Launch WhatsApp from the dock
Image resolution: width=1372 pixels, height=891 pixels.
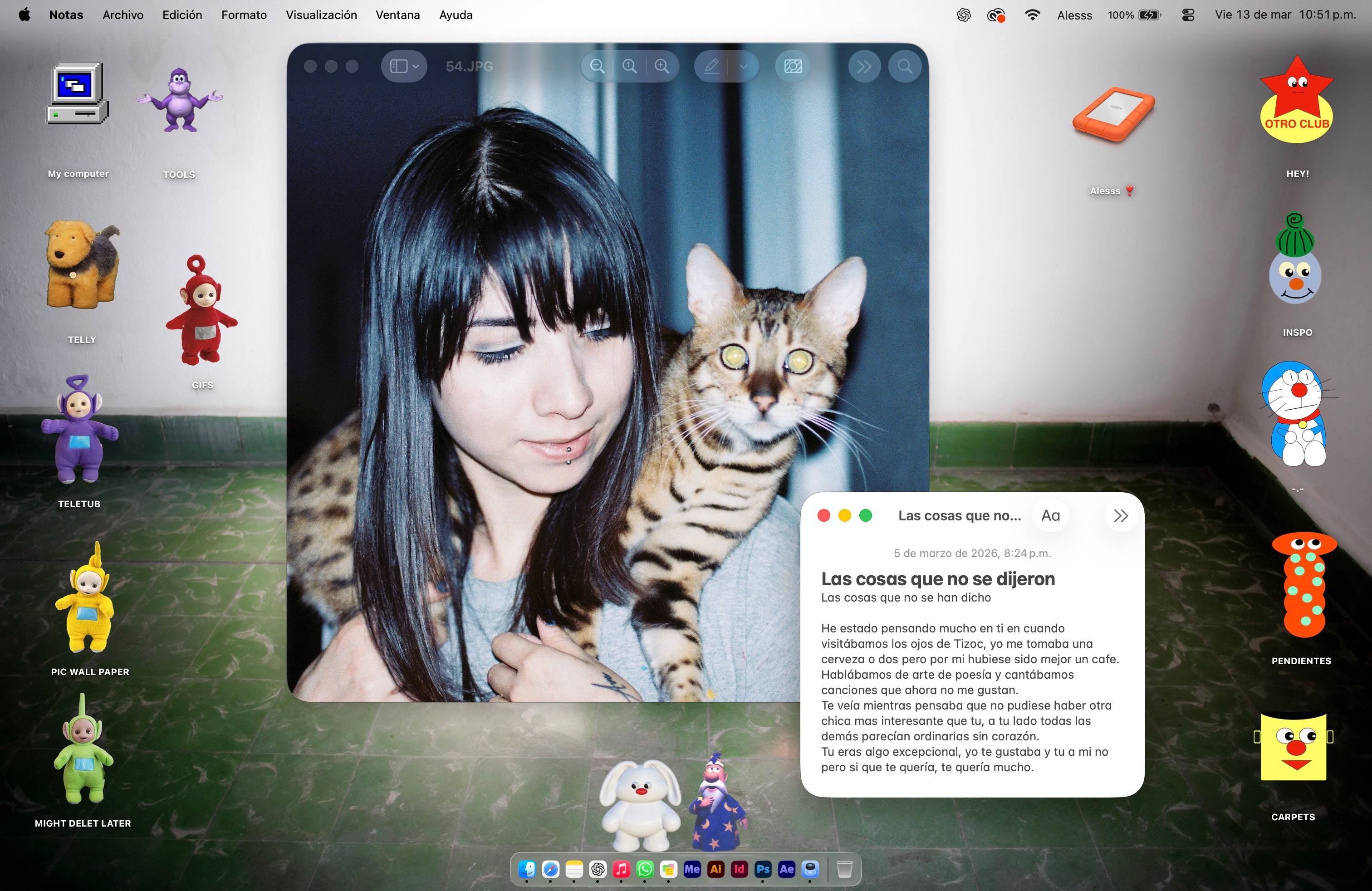tap(645, 869)
